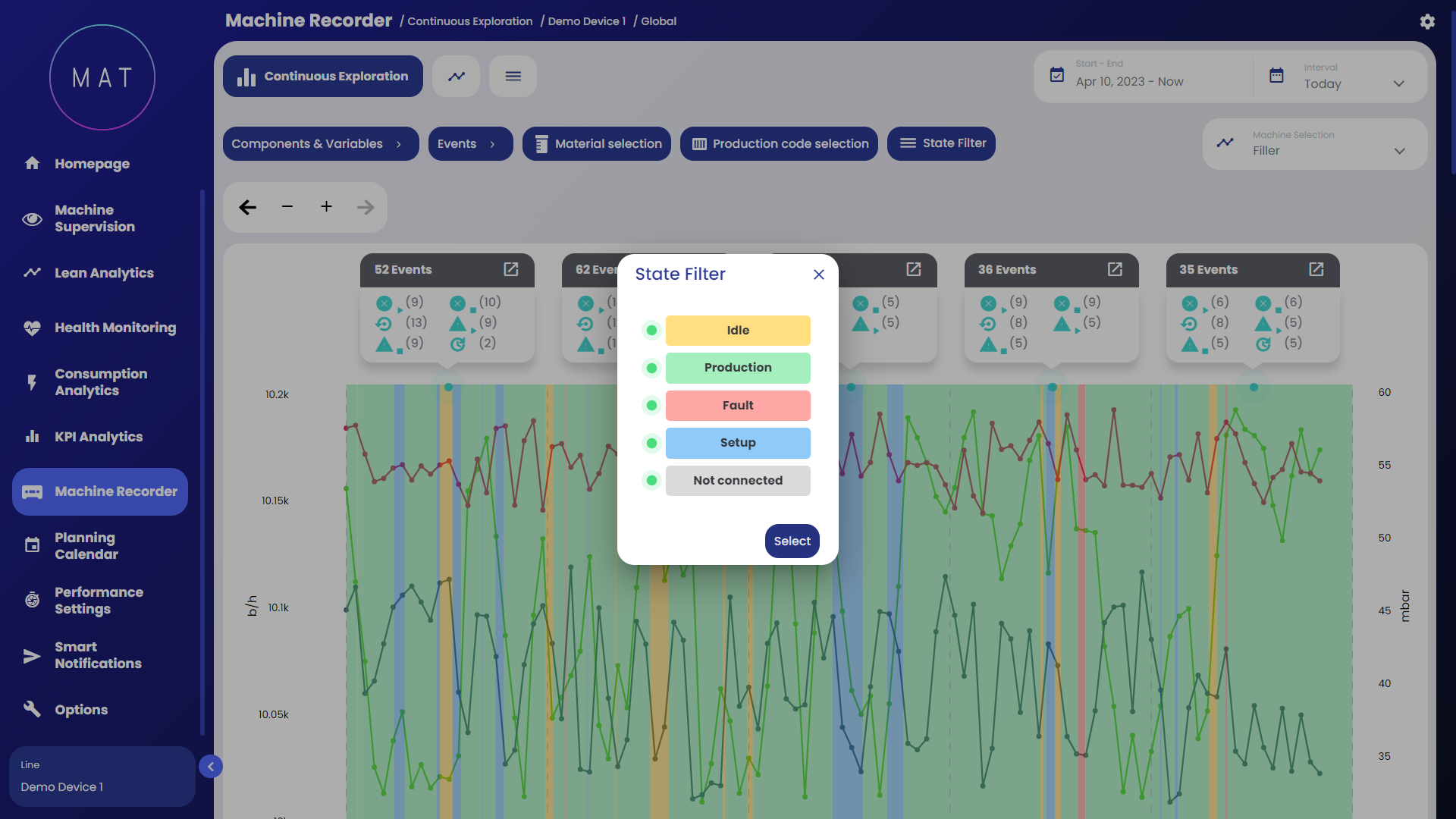Open the 52 Events card external link icon
This screenshot has width=1456, height=819.
(x=511, y=269)
